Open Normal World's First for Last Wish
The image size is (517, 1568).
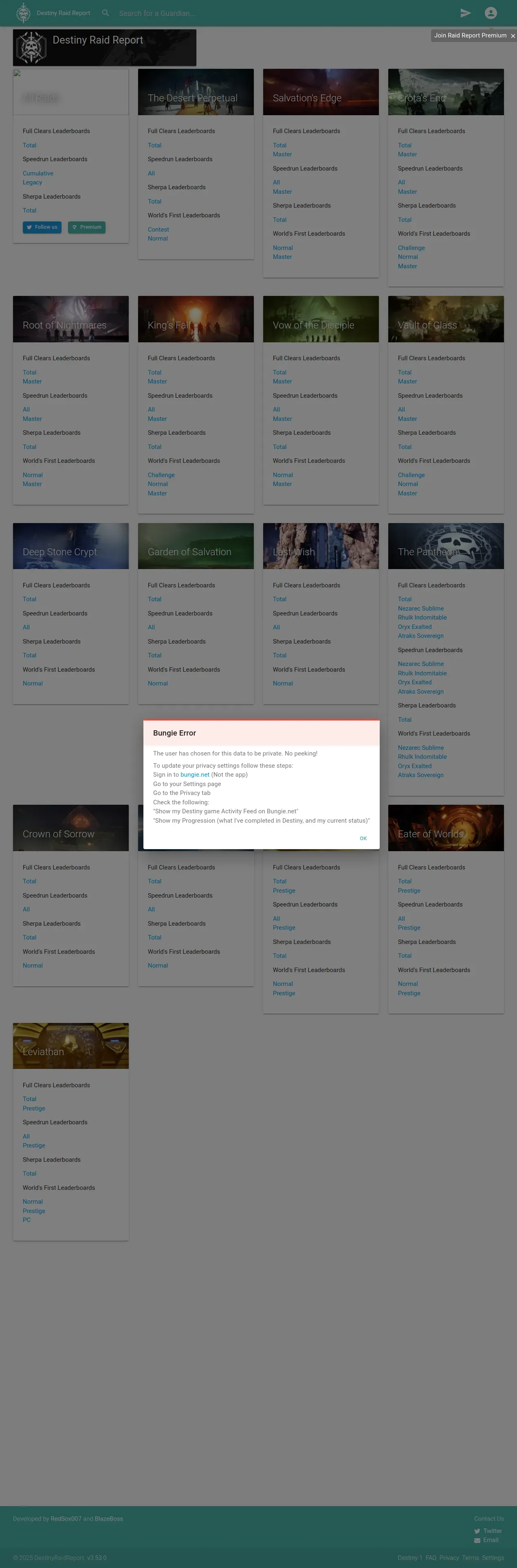coord(283,683)
